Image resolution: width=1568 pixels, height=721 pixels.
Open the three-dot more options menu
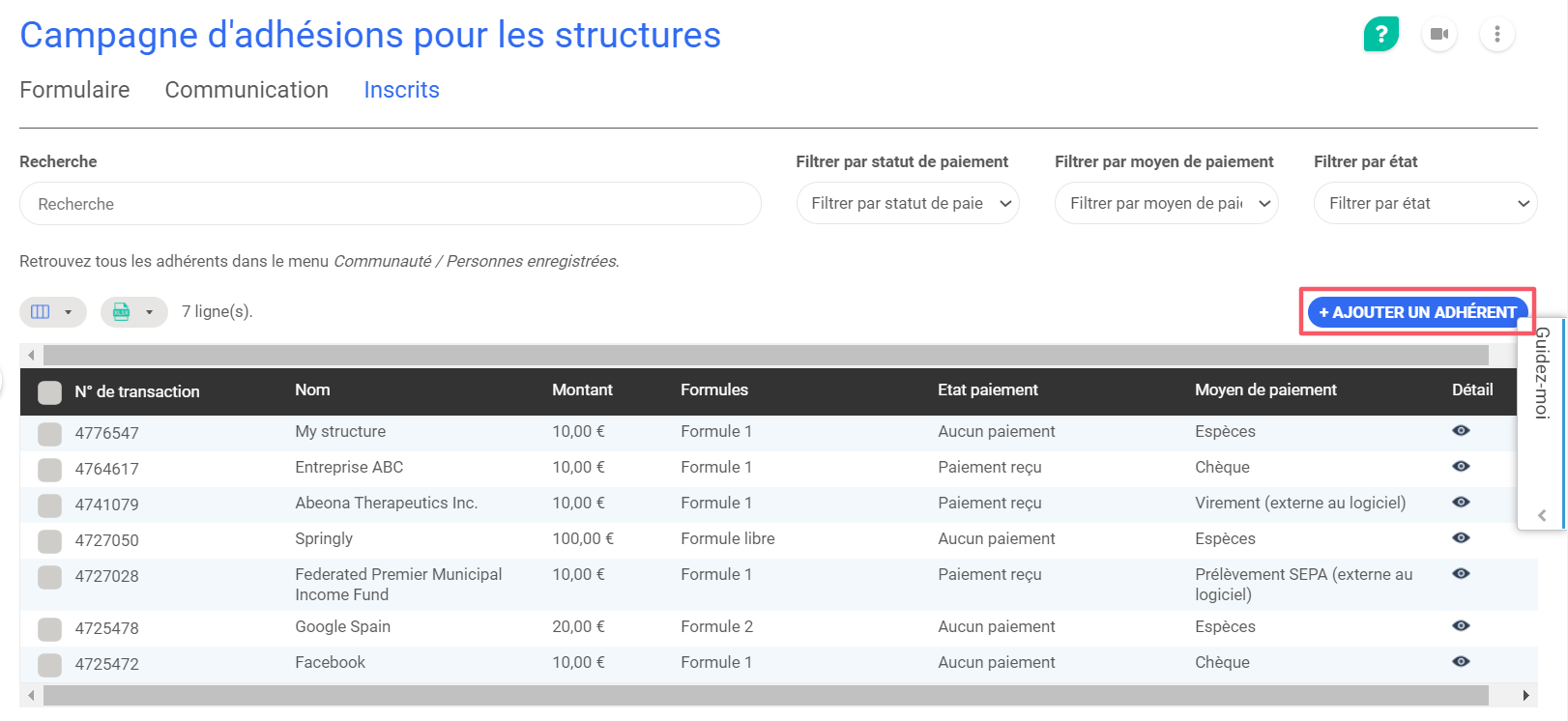tap(1496, 35)
